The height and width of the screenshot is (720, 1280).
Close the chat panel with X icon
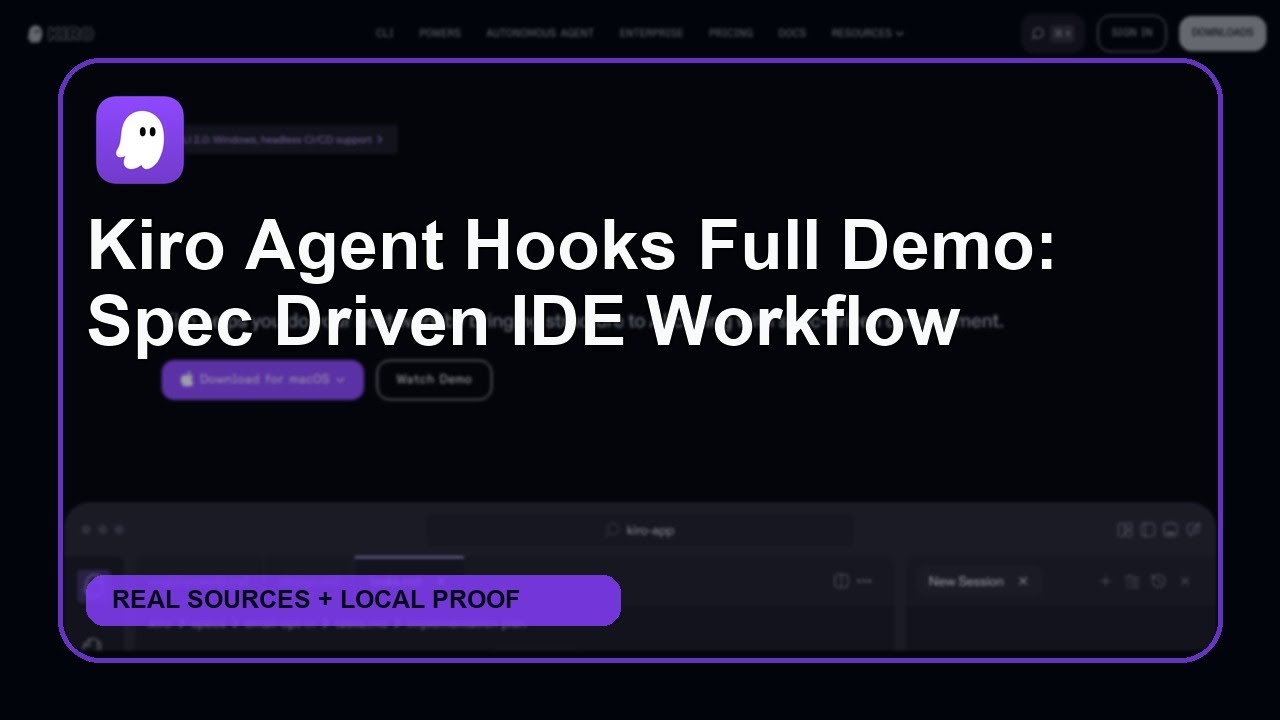coord(1185,581)
